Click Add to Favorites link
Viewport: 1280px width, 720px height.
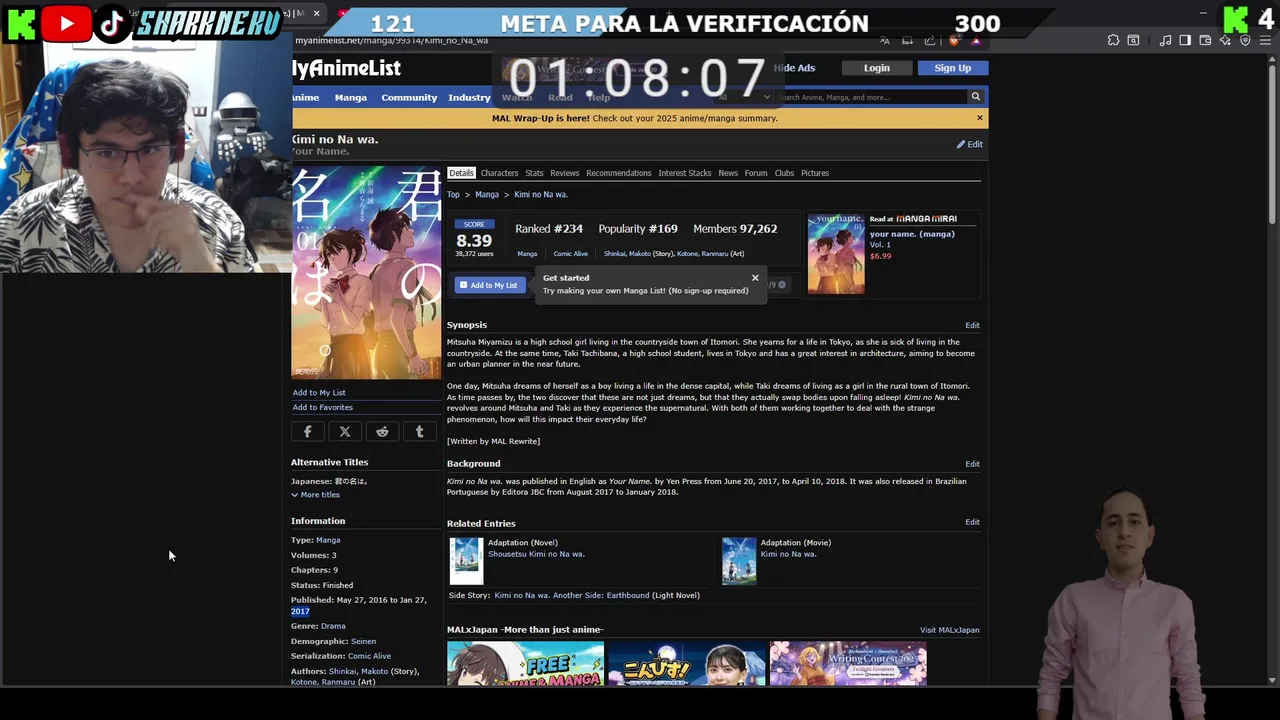click(x=322, y=407)
